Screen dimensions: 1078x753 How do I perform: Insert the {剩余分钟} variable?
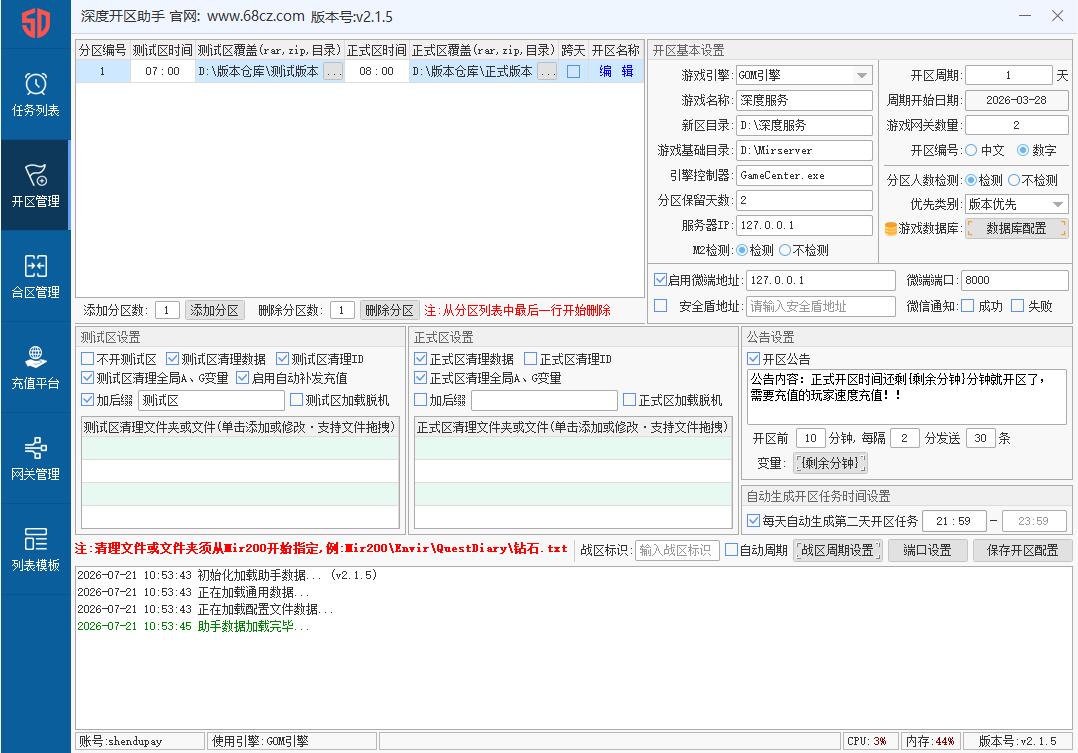click(x=830, y=463)
